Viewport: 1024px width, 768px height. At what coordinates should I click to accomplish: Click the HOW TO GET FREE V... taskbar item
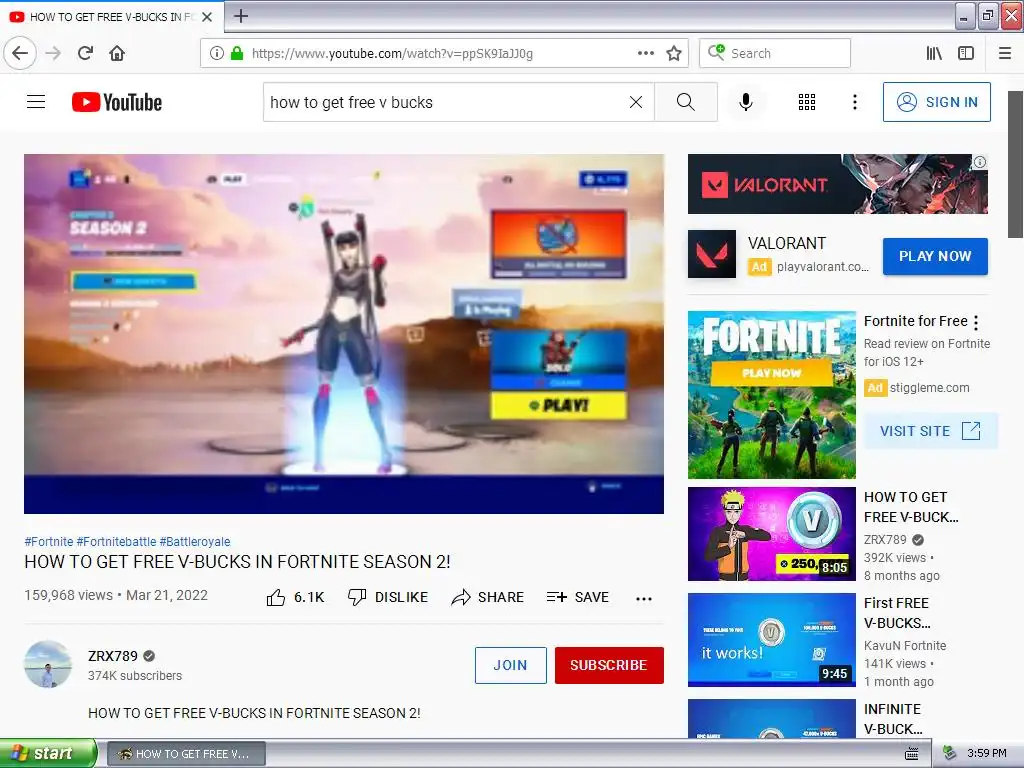(x=186, y=754)
